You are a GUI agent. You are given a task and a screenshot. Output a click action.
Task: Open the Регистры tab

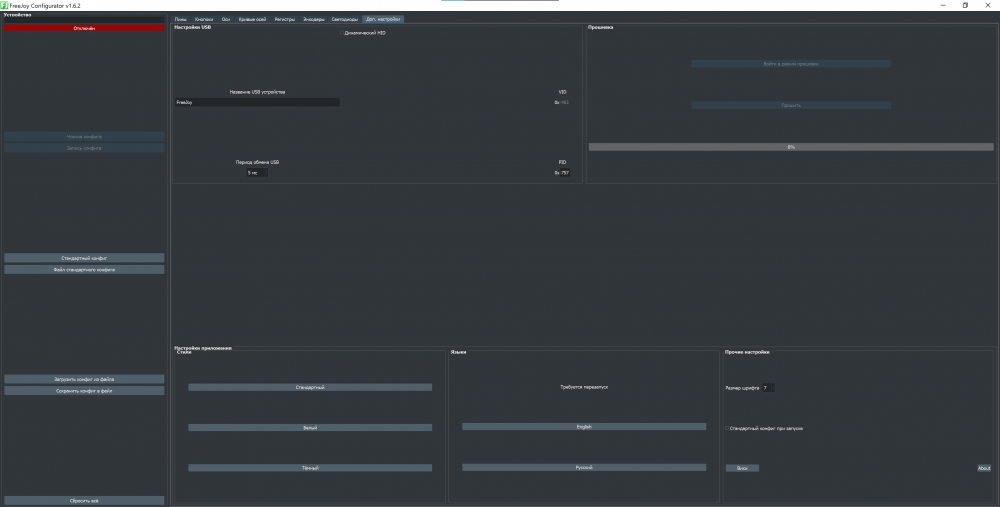[x=284, y=19]
